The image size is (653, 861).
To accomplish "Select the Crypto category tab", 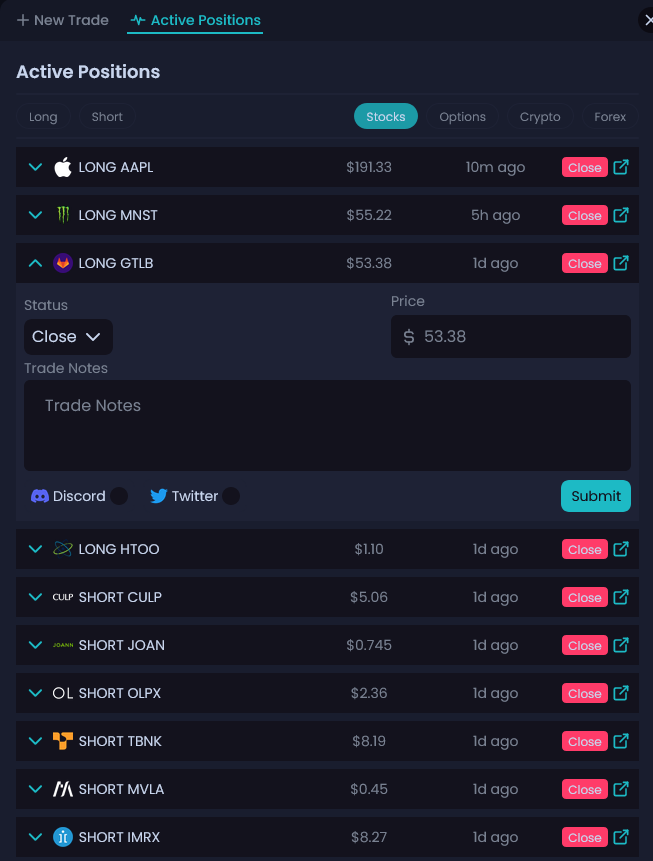I will pyautogui.click(x=539, y=117).
